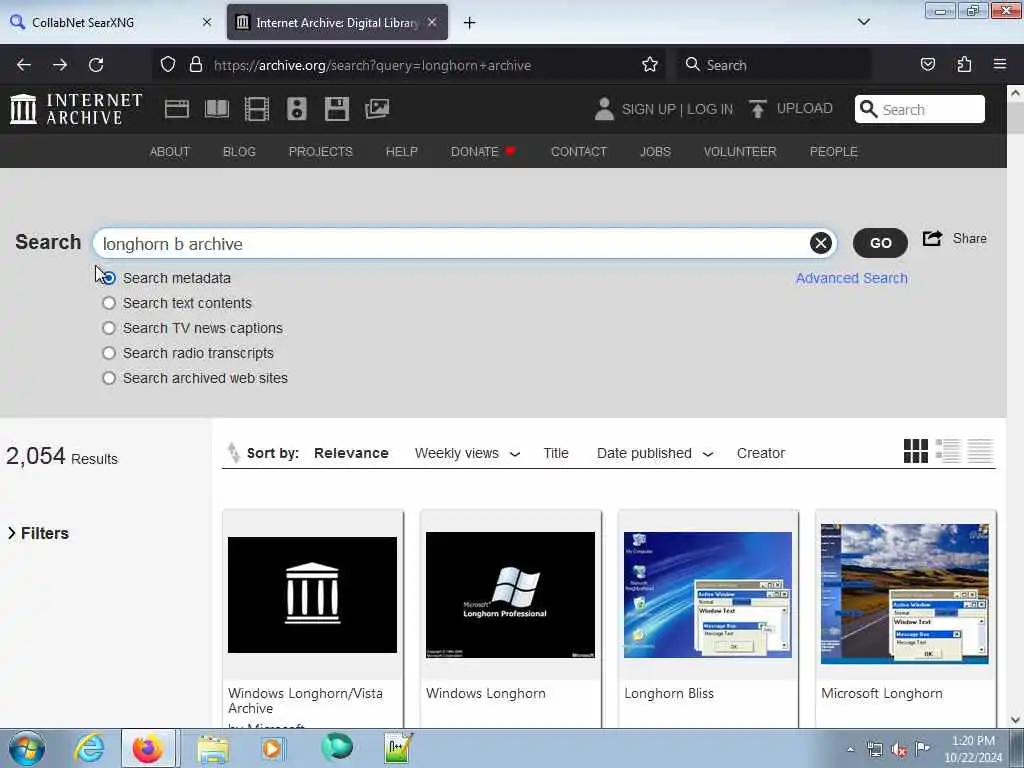The height and width of the screenshot is (768, 1024).
Task: Click the UPLOAD link
Action: coord(805,108)
